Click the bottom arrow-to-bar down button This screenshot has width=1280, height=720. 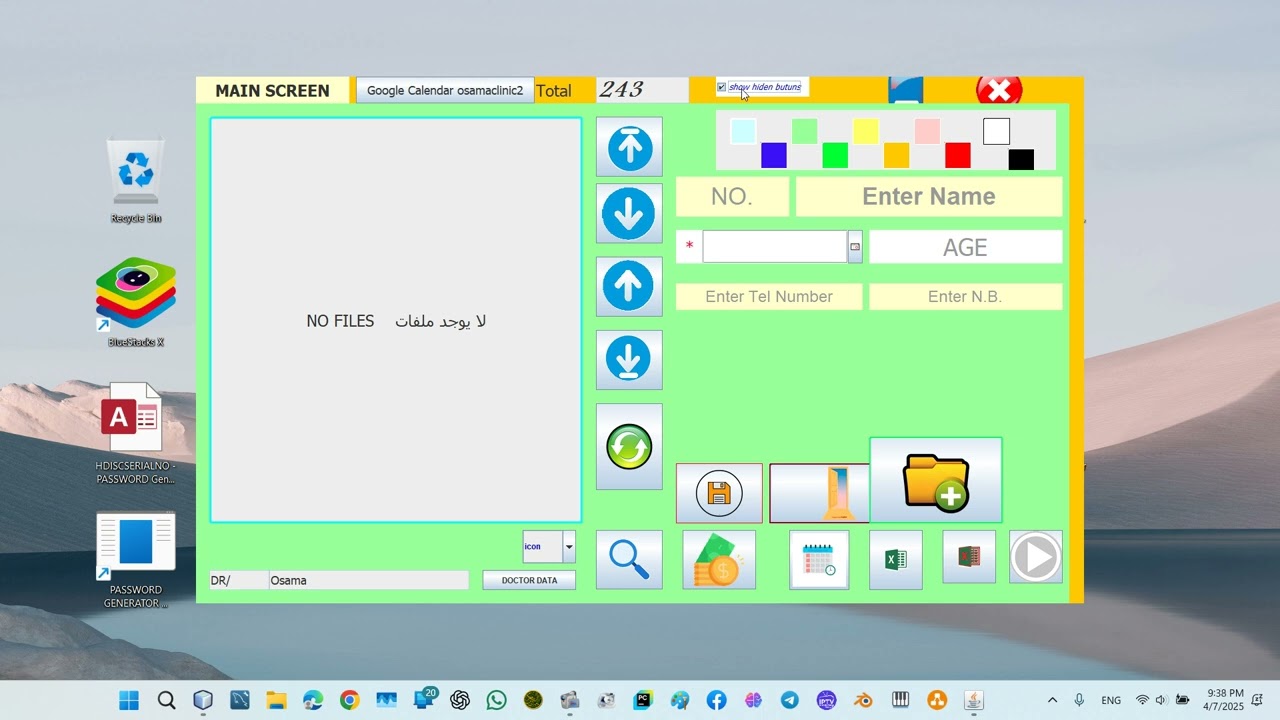[629, 360]
